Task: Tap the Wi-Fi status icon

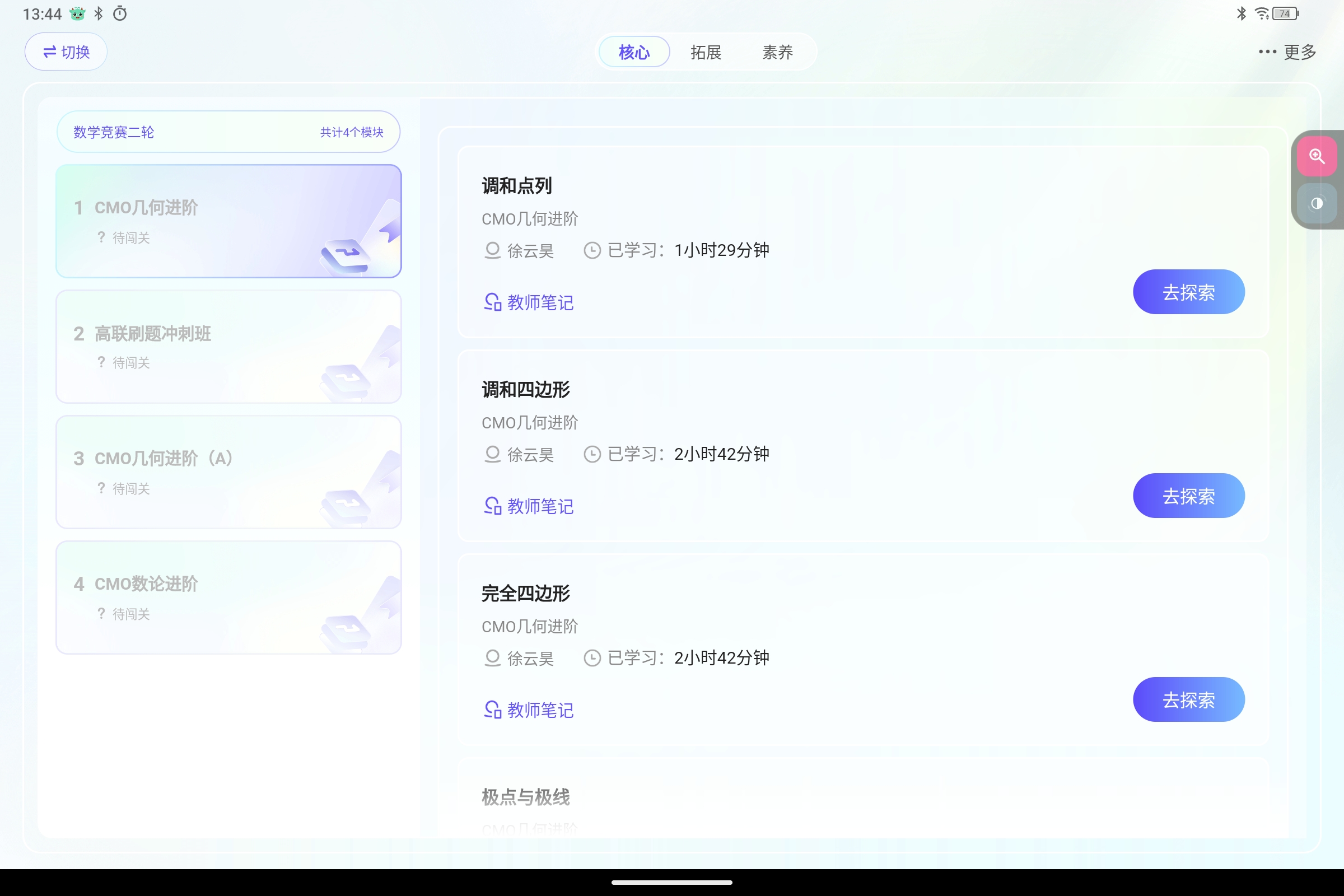Action: click(1262, 13)
